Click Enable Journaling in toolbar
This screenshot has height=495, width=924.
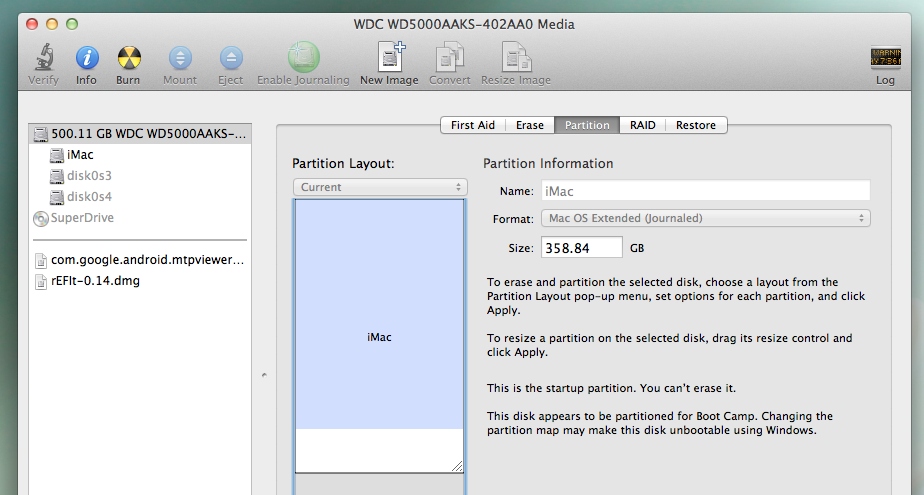click(303, 59)
